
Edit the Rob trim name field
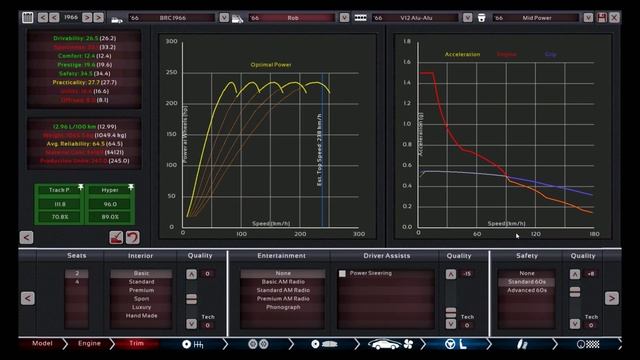tap(292, 18)
